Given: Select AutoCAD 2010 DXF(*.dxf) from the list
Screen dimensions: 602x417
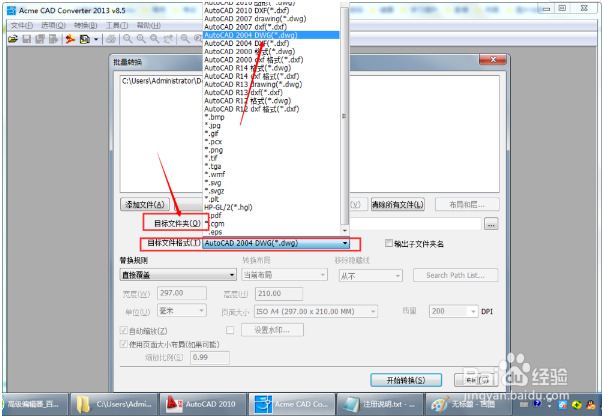Looking at the screenshot, I should point(271,10).
